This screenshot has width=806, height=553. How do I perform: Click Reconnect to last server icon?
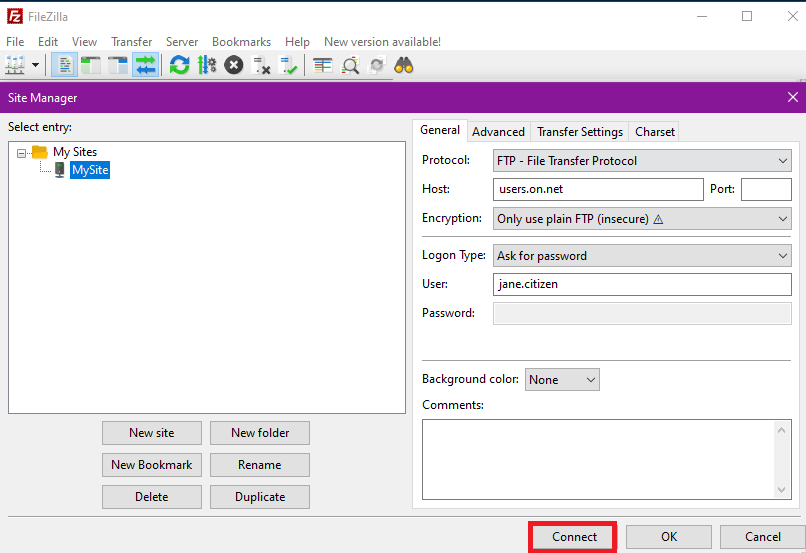[x=288, y=65]
